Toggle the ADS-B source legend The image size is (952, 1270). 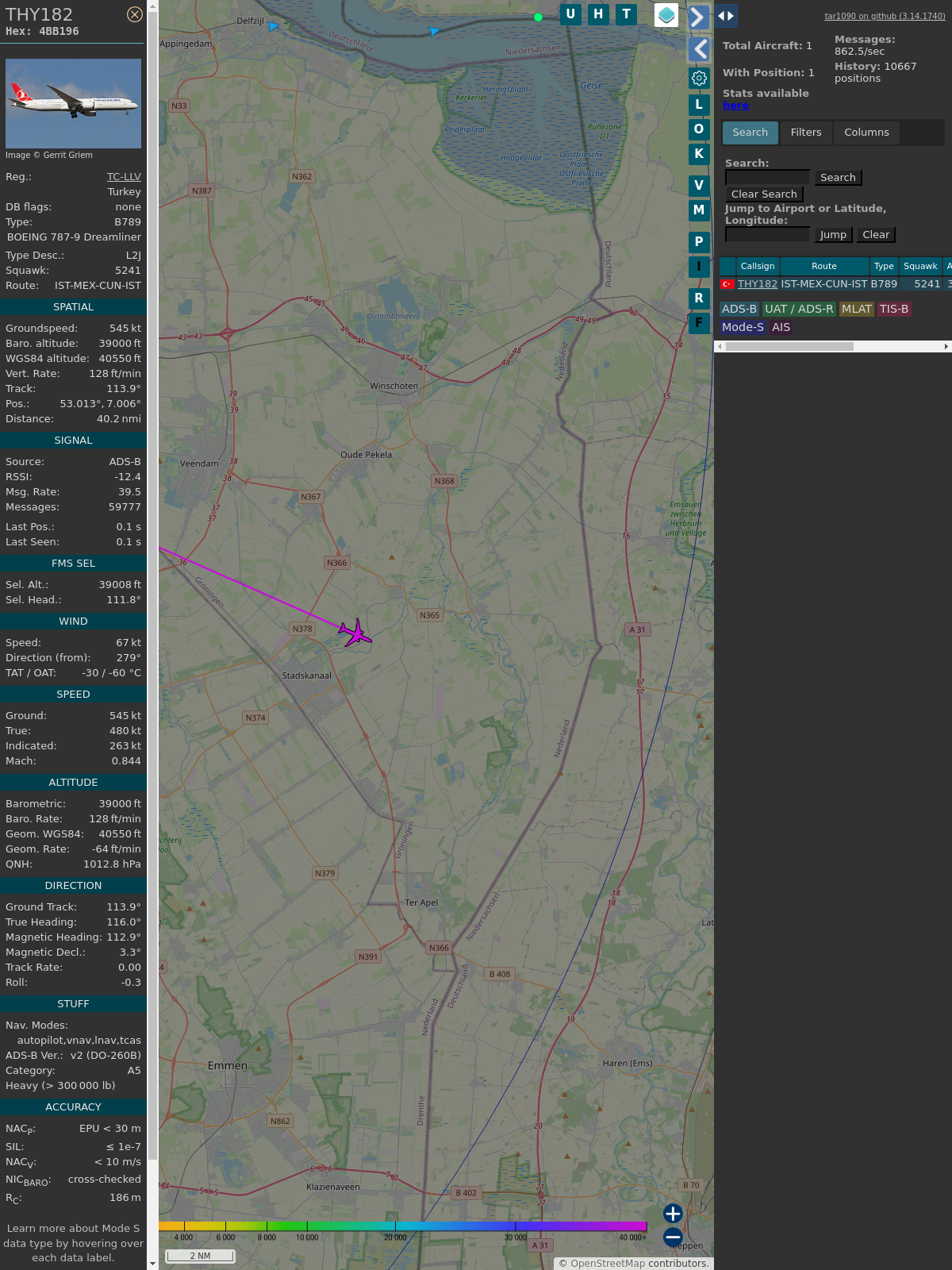click(739, 310)
